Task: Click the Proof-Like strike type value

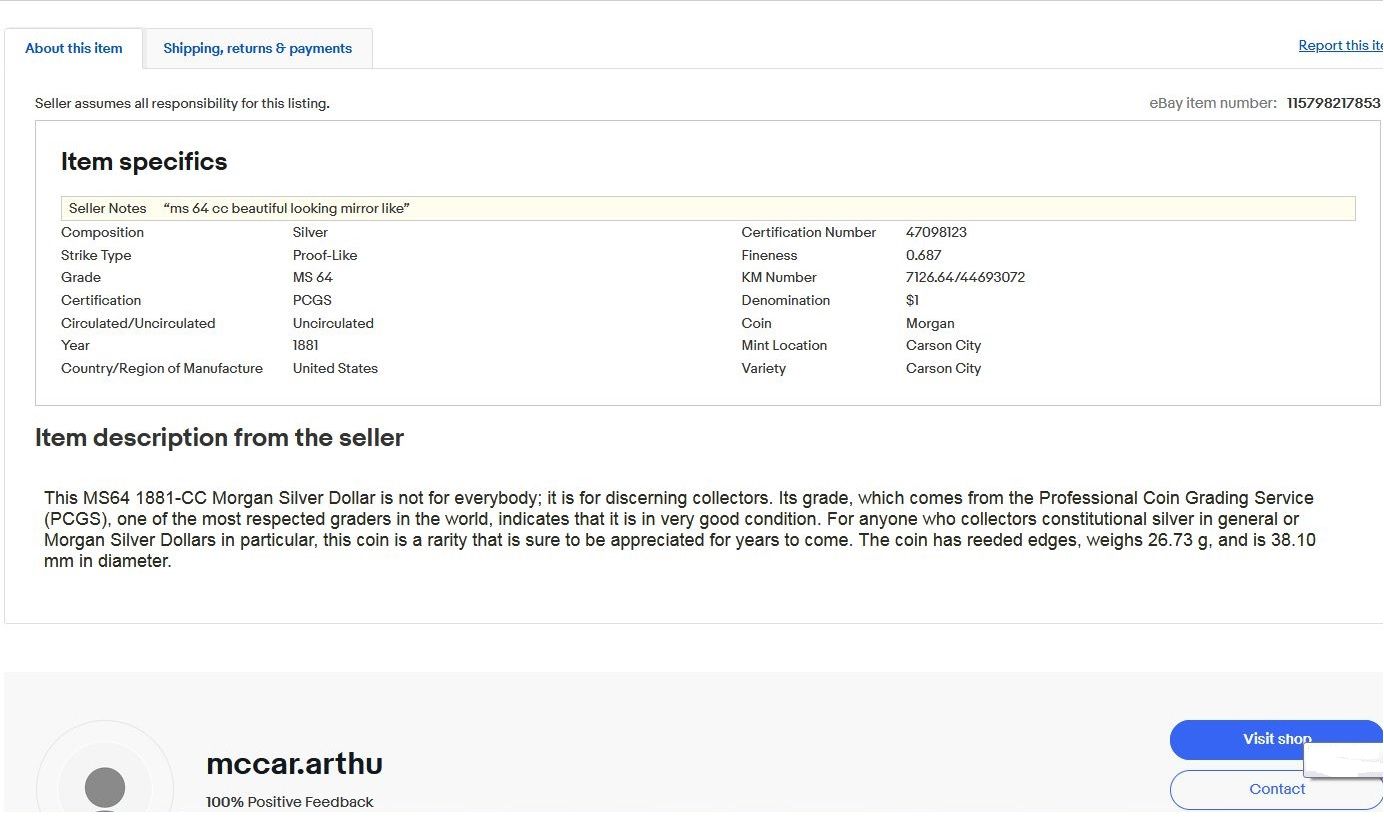Action: [x=324, y=255]
